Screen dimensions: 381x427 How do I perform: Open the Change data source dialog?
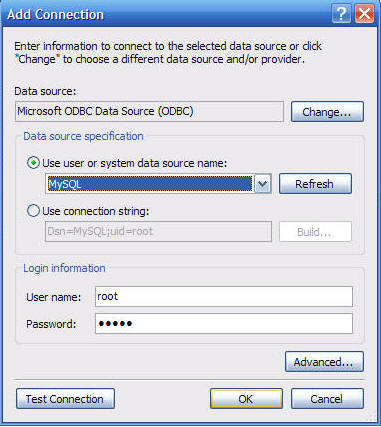pos(327,112)
